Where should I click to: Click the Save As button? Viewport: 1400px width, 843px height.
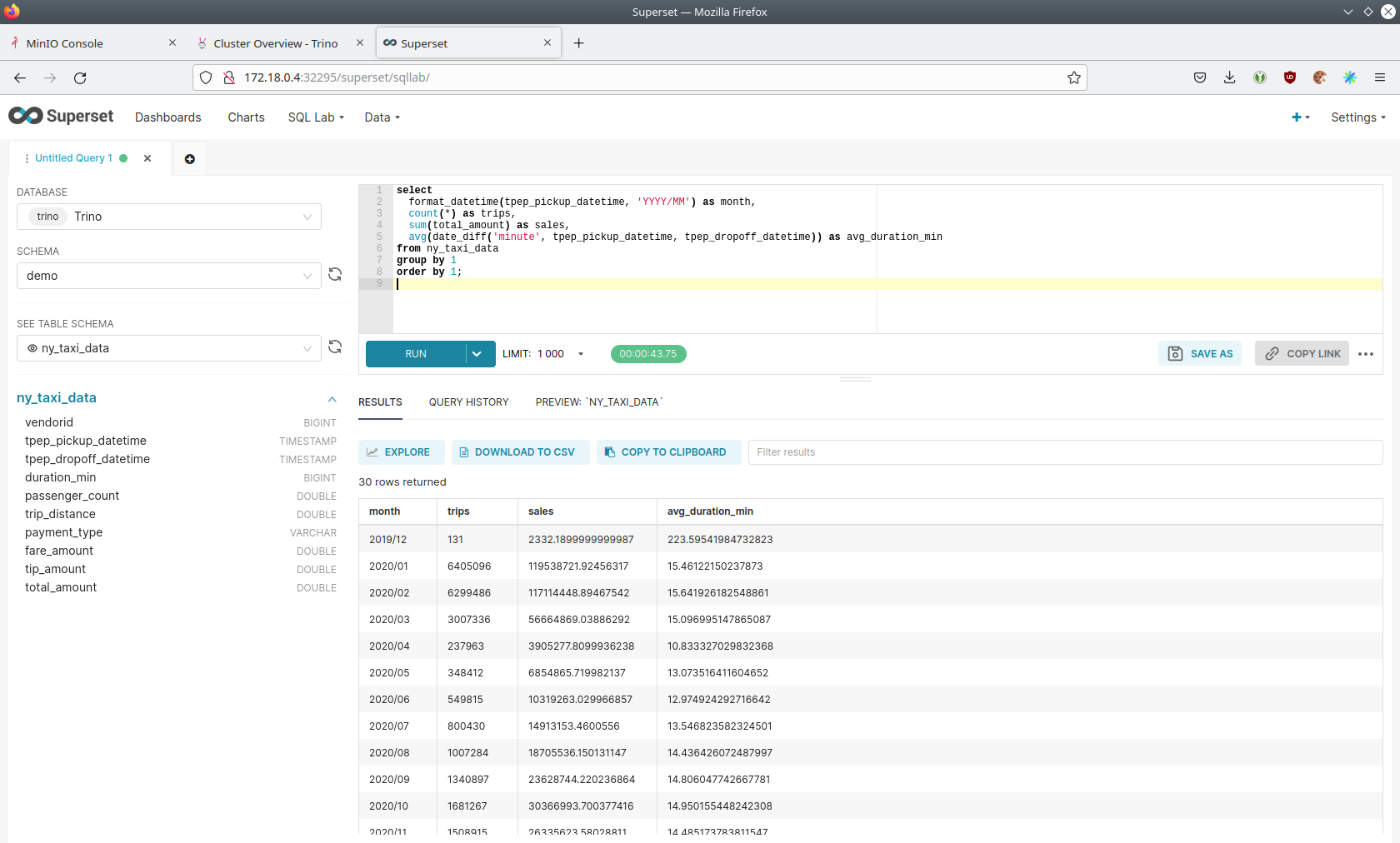1200,354
